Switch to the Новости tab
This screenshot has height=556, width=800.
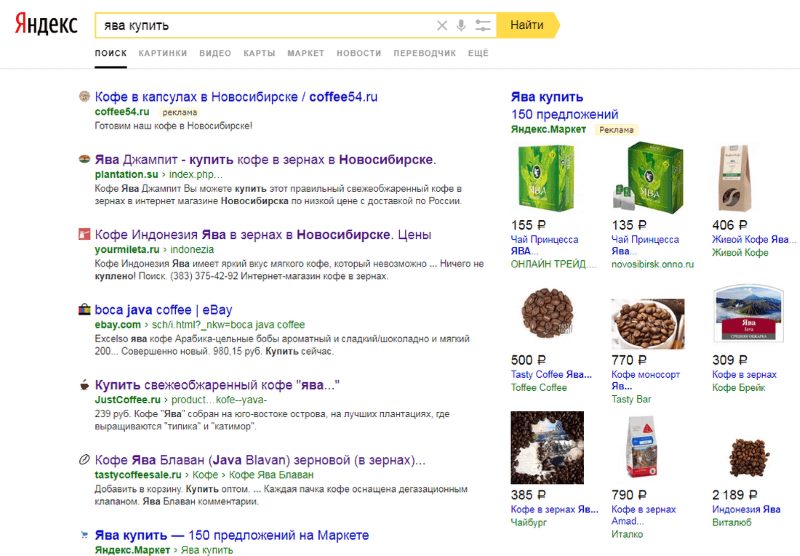(359, 53)
